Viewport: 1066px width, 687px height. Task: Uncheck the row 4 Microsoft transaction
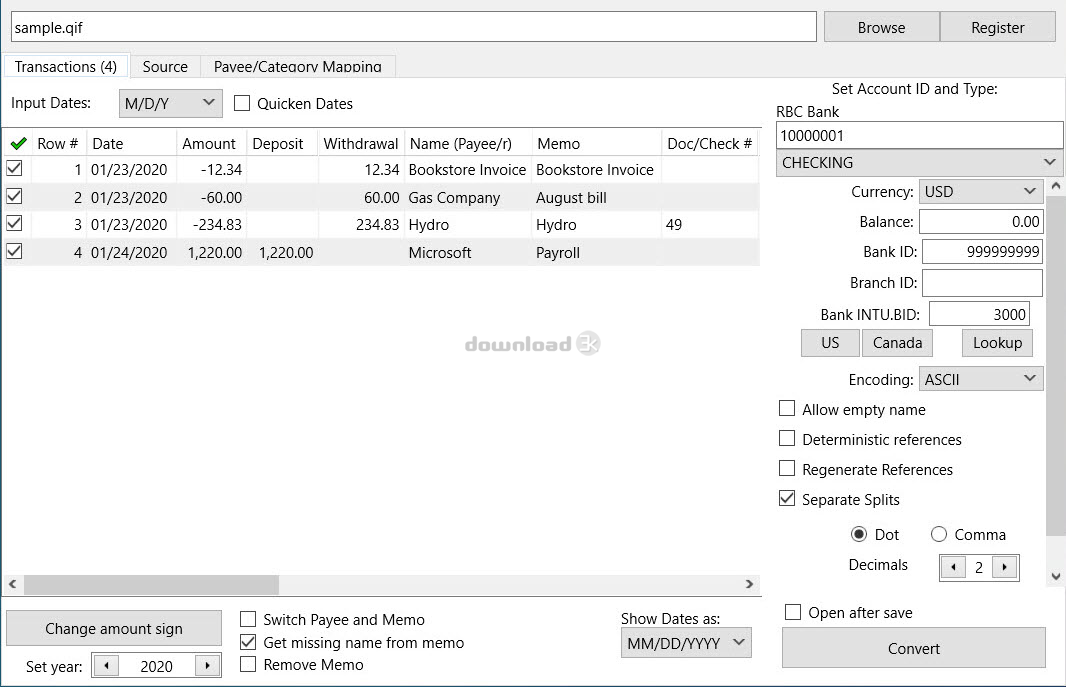click(14, 251)
